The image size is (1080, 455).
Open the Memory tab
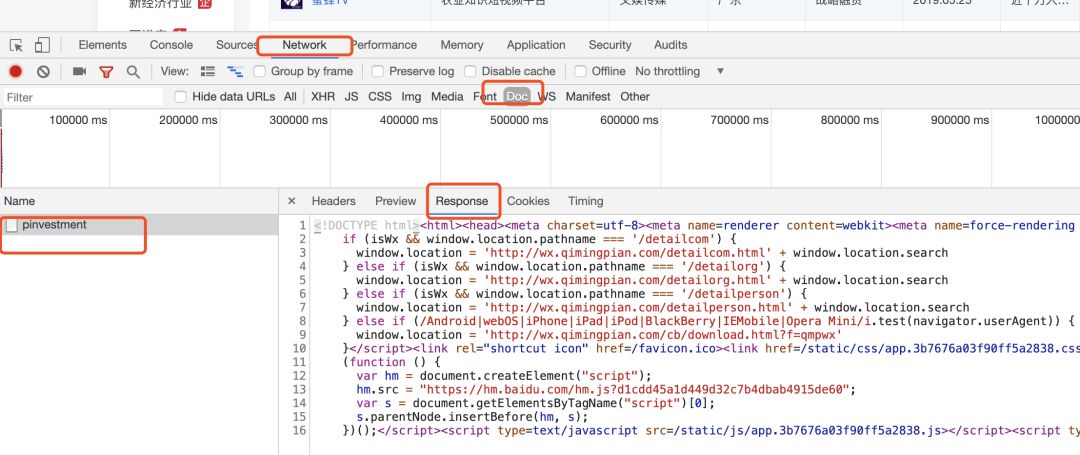(461, 45)
